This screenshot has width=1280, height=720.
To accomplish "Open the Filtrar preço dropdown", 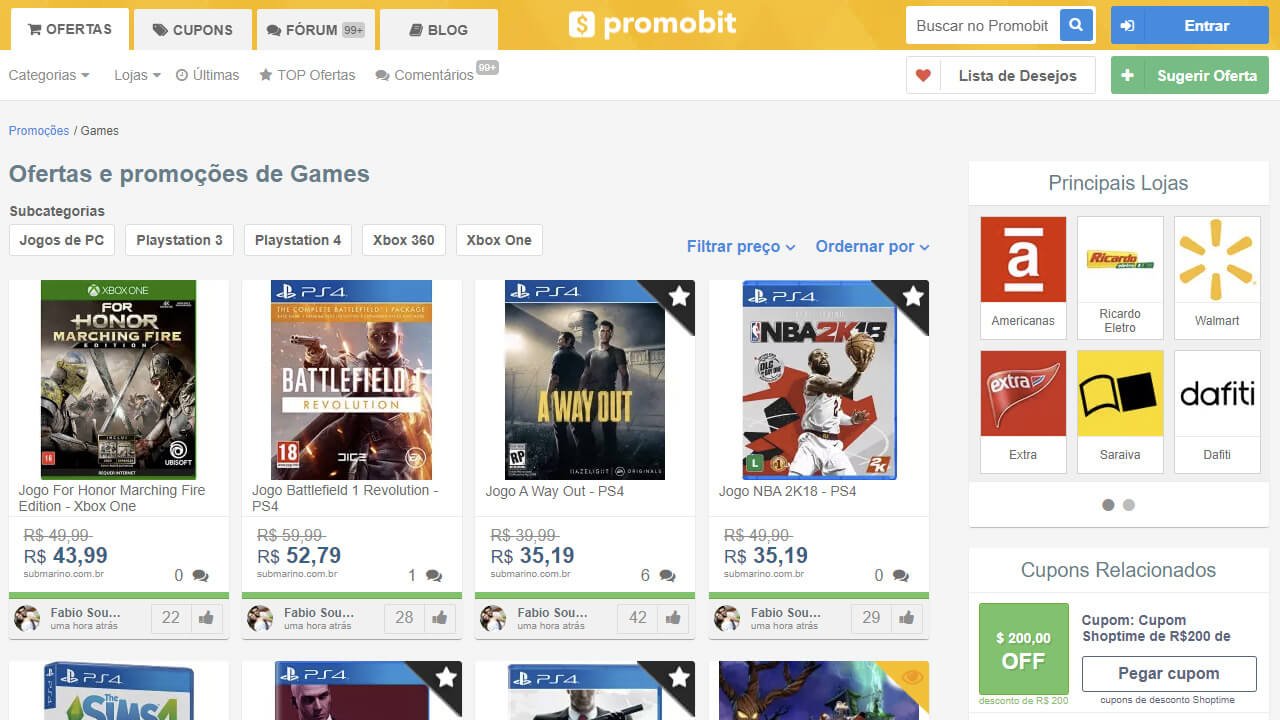I will click(741, 247).
